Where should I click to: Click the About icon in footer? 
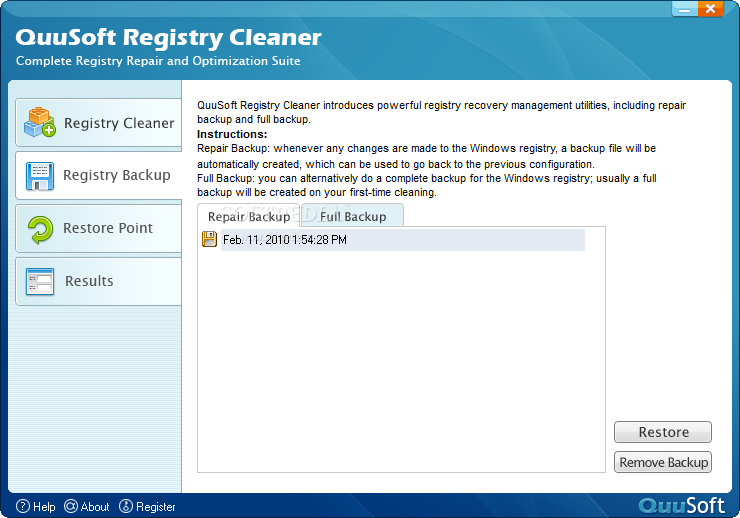(71, 506)
